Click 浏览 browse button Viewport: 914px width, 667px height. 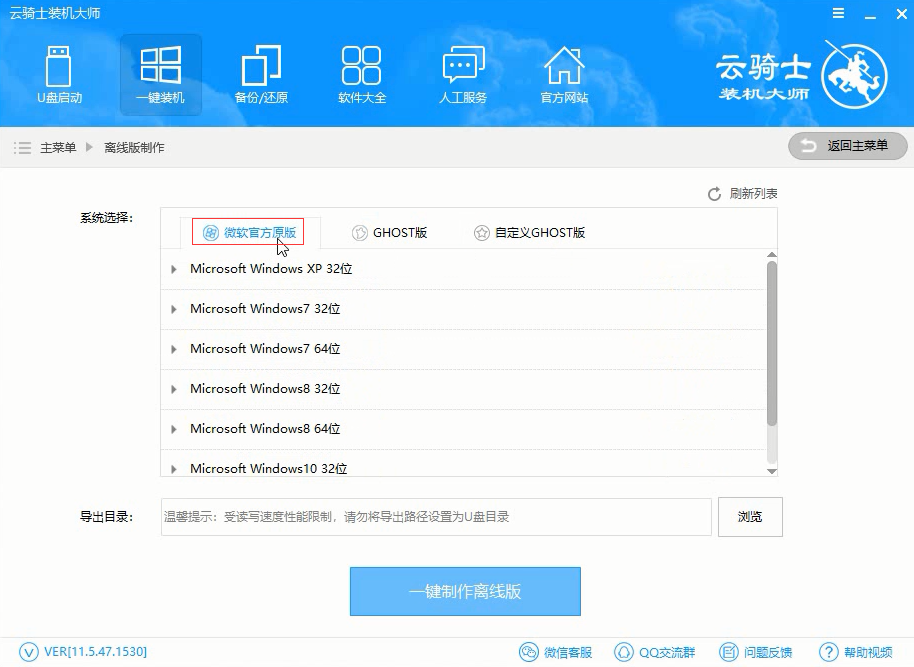click(x=750, y=517)
